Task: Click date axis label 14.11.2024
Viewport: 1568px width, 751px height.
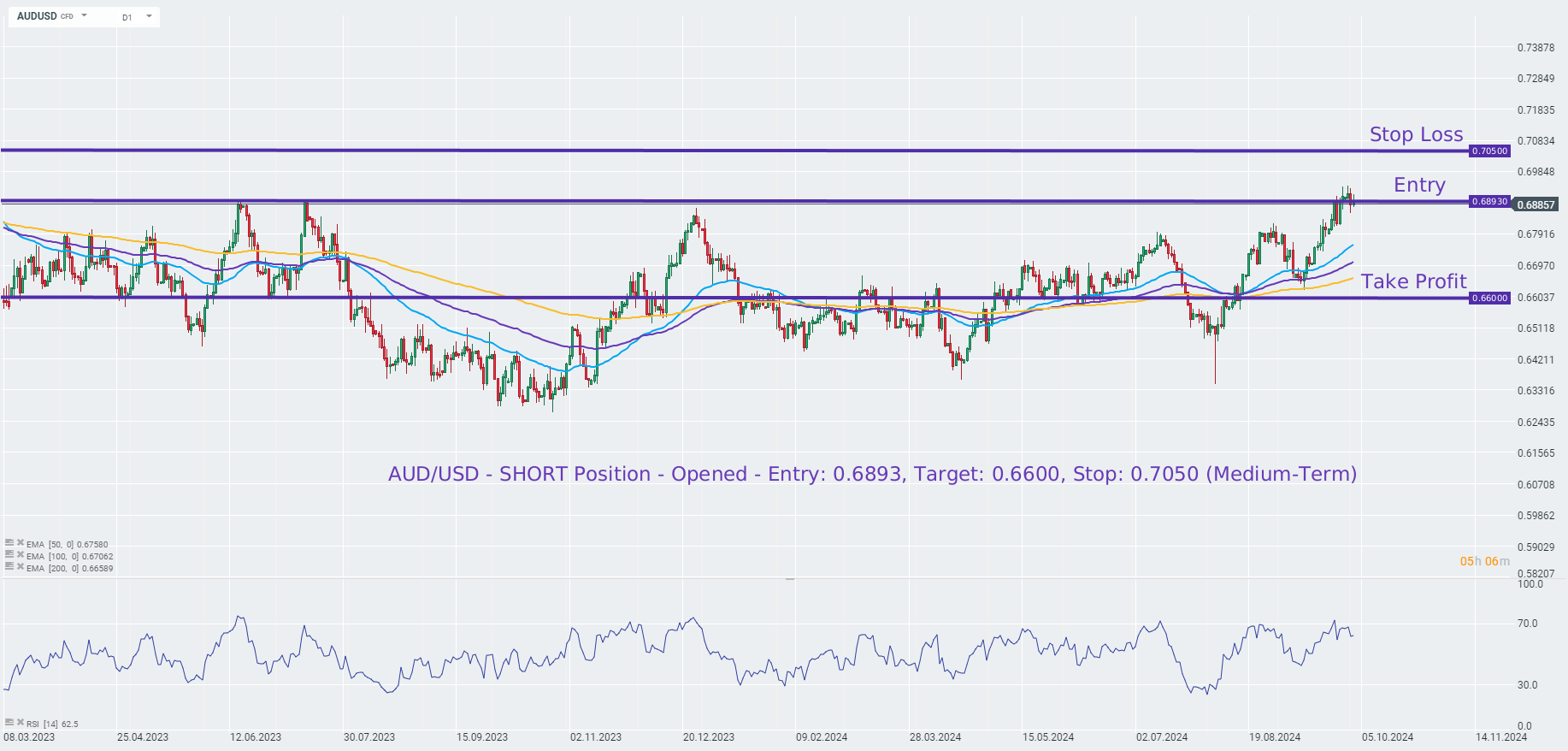Action: click(x=1501, y=736)
